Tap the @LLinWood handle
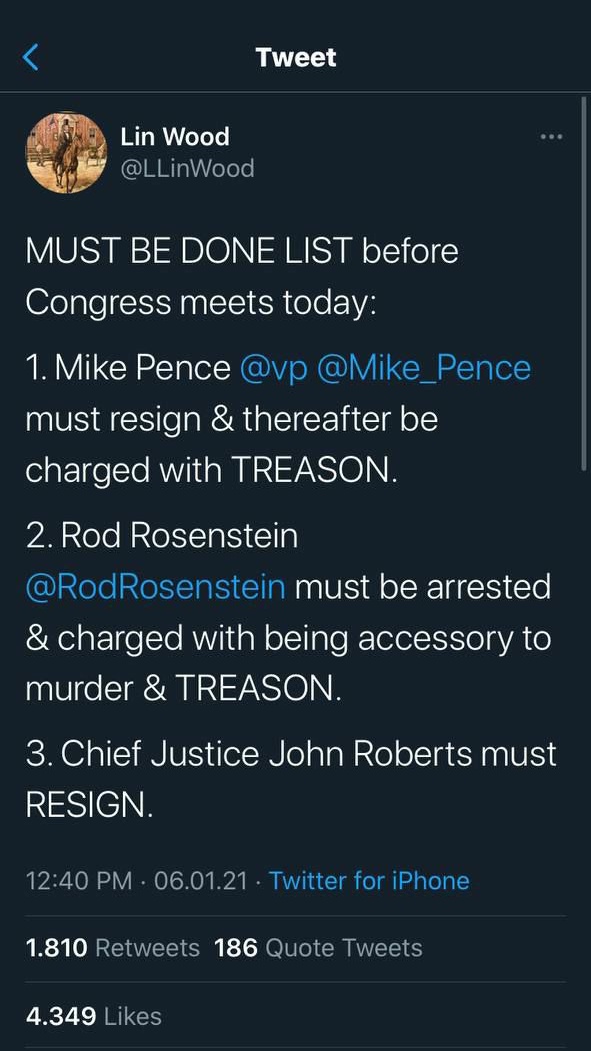The height and width of the screenshot is (1051, 591). [x=187, y=168]
